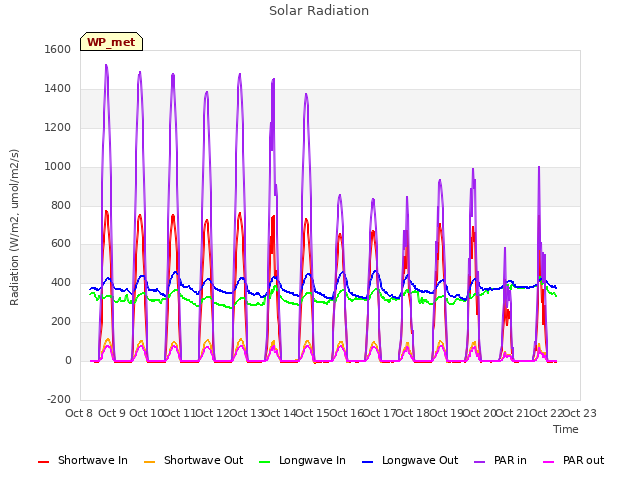This screenshot has width=640, height=480.
Task: Click the Shortwave Out legend entry
Action: (193, 461)
